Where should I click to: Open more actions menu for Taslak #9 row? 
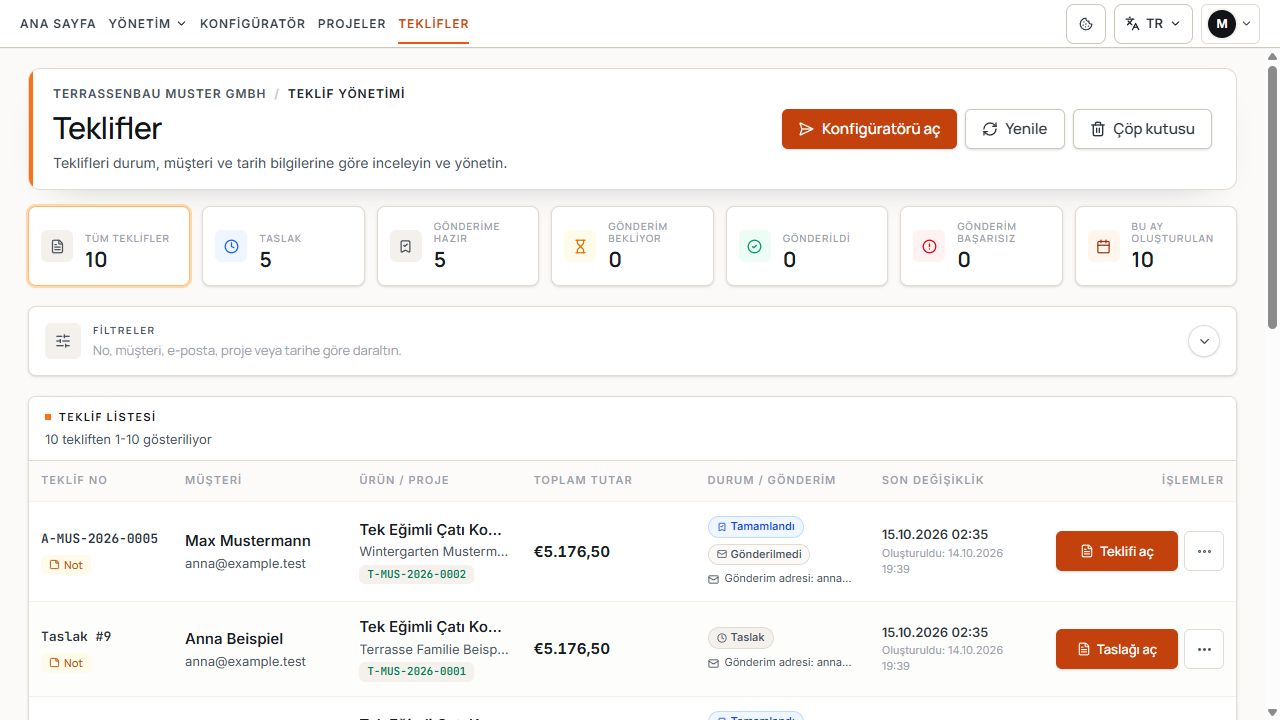coord(1204,649)
